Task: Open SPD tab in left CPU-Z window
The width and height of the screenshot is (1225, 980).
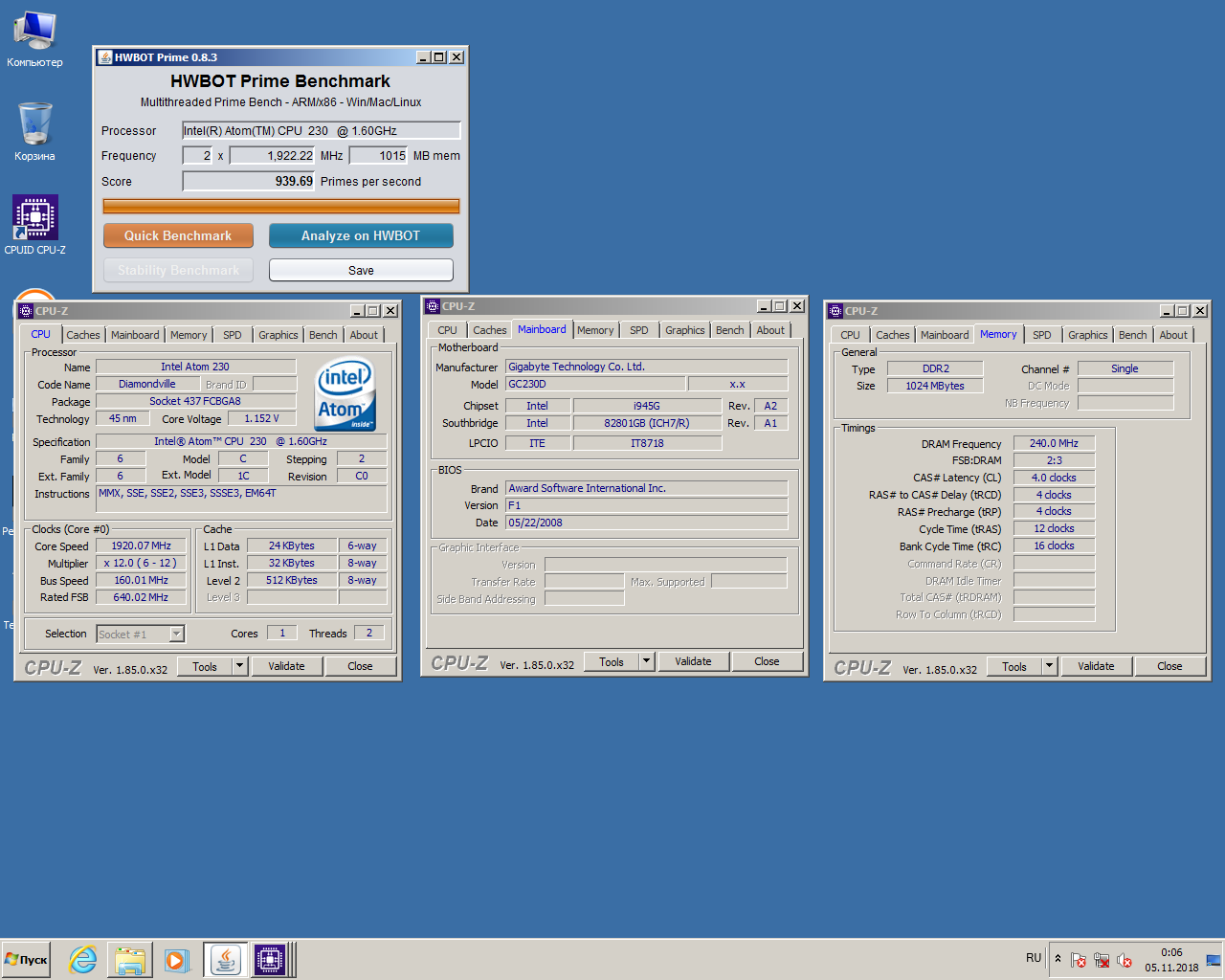Action: (233, 335)
